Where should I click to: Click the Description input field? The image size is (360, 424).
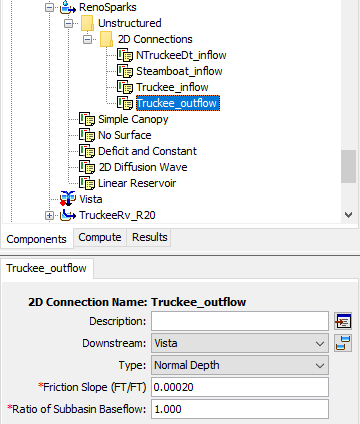(x=240, y=321)
